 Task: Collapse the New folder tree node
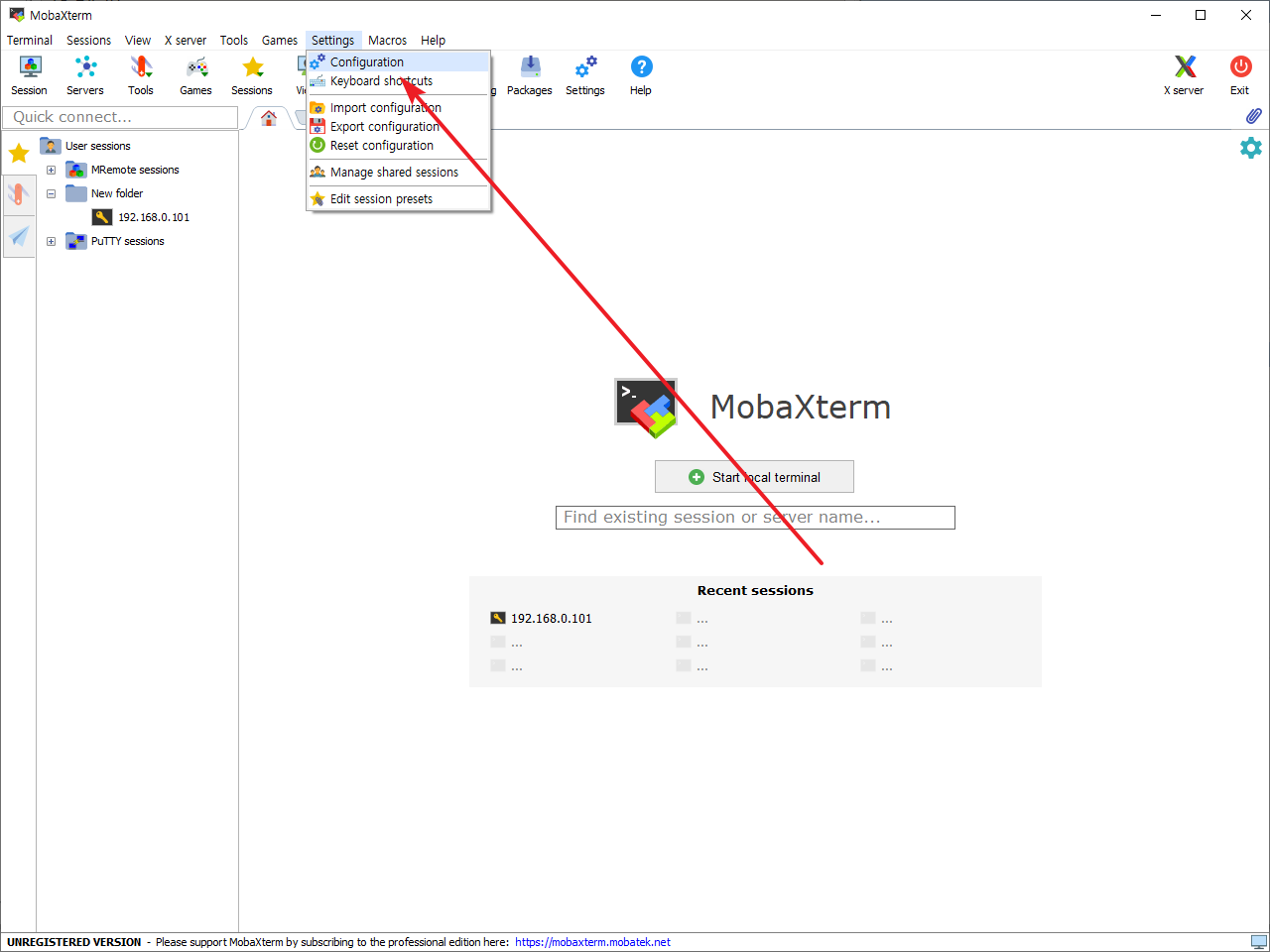51,193
